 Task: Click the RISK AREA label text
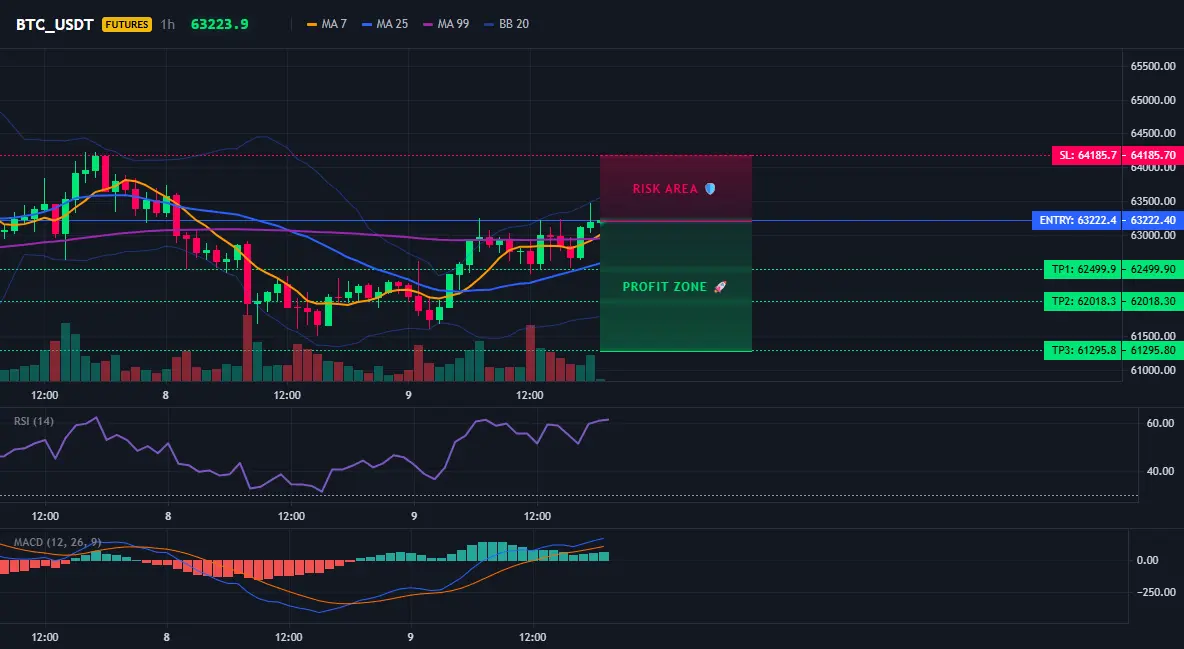tap(665, 189)
